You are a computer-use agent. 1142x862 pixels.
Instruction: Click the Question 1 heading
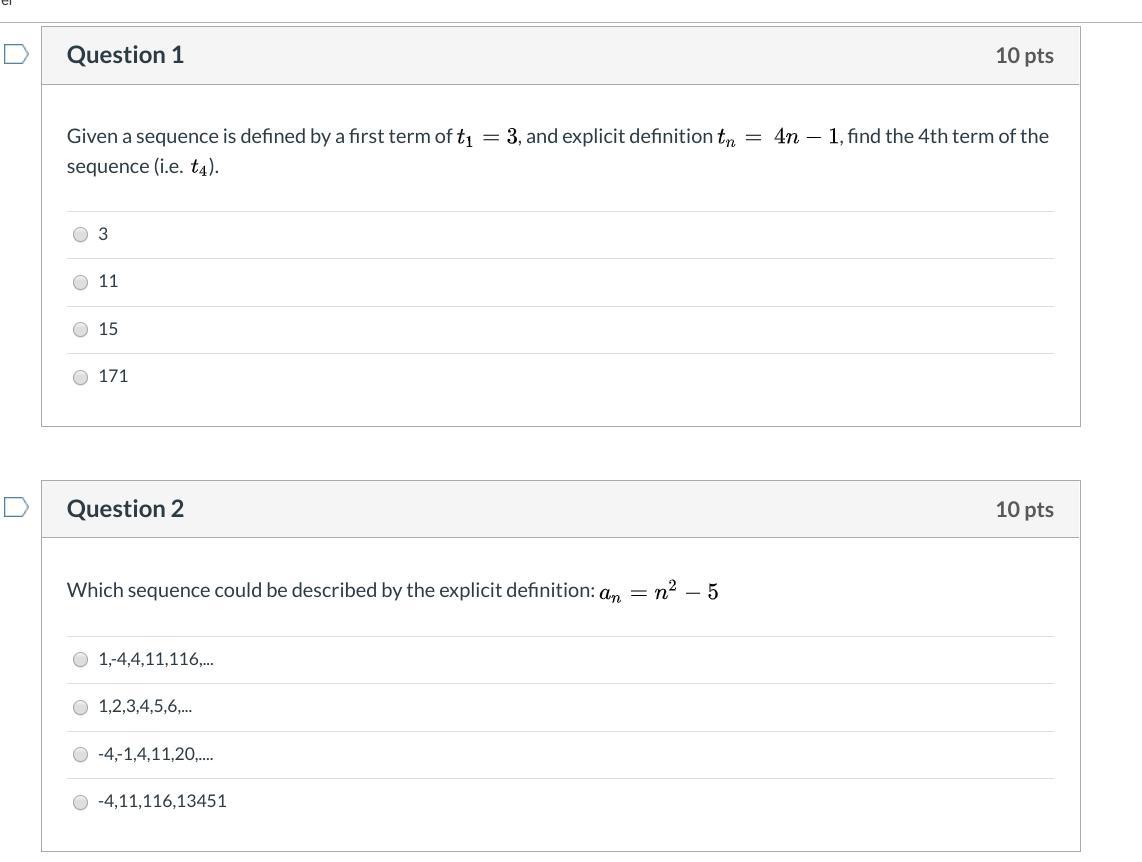click(x=125, y=55)
